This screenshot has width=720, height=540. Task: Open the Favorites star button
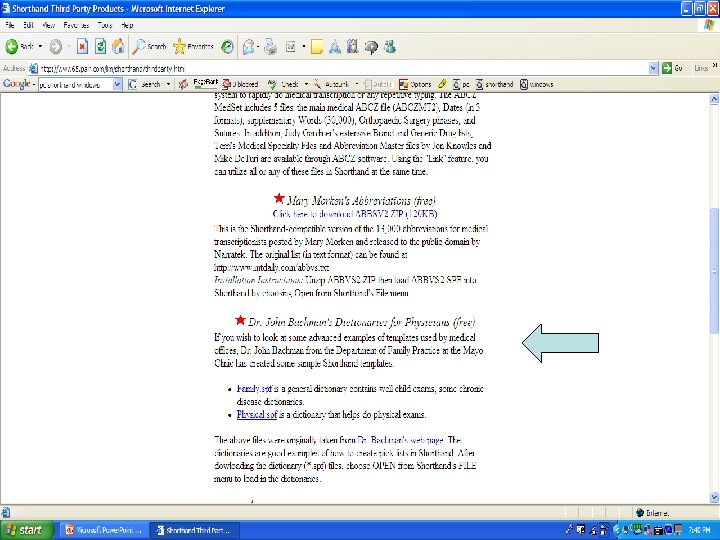click(x=193, y=46)
